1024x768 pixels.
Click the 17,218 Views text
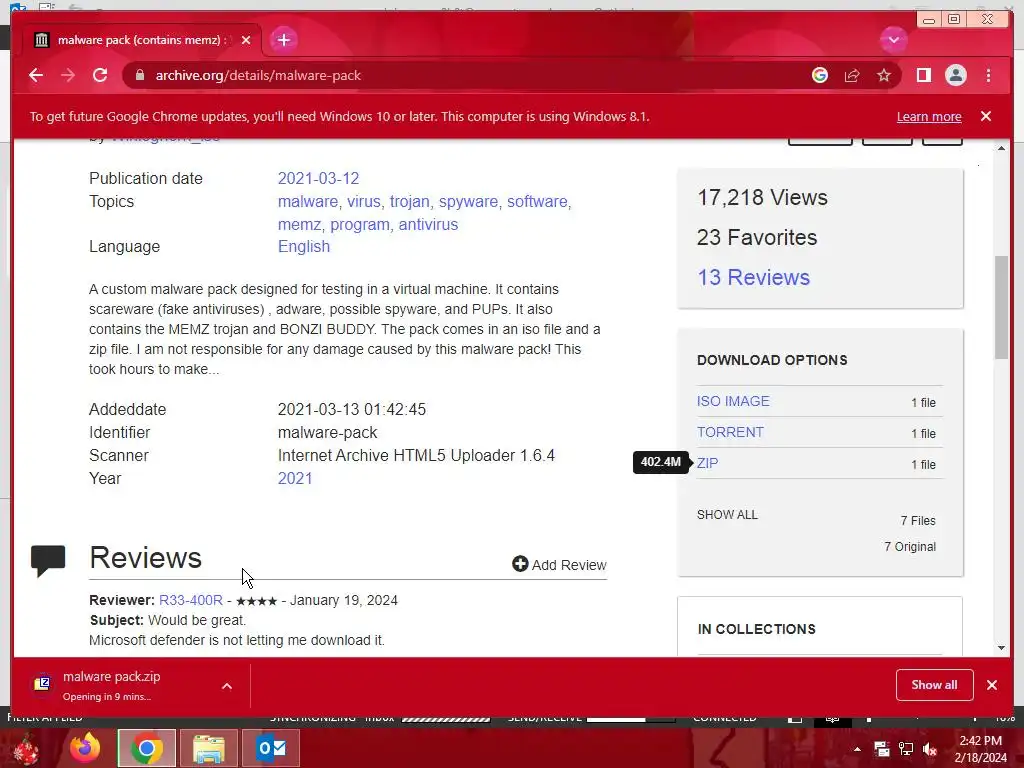[762, 197]
